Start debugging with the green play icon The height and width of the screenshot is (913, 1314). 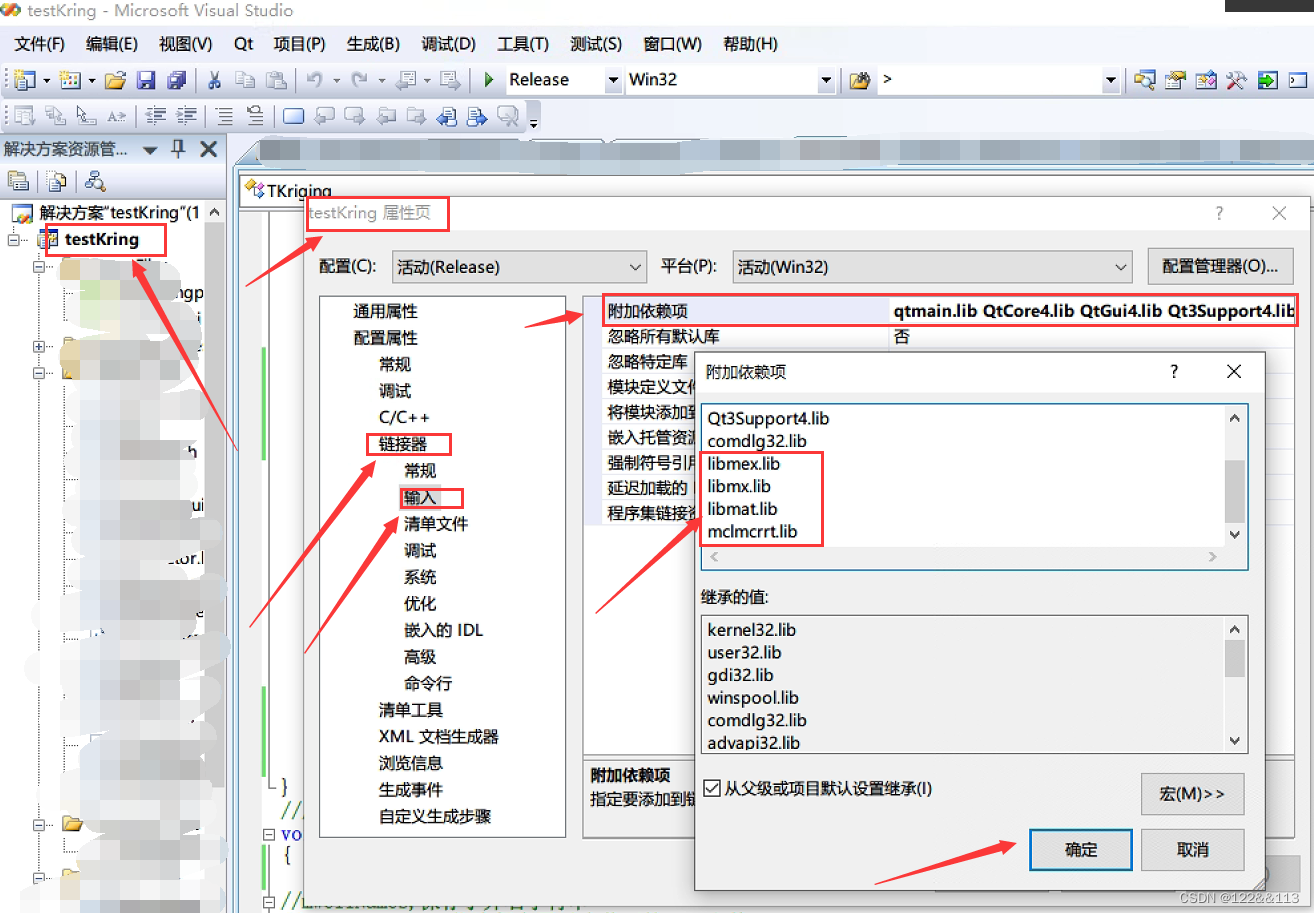488,80
